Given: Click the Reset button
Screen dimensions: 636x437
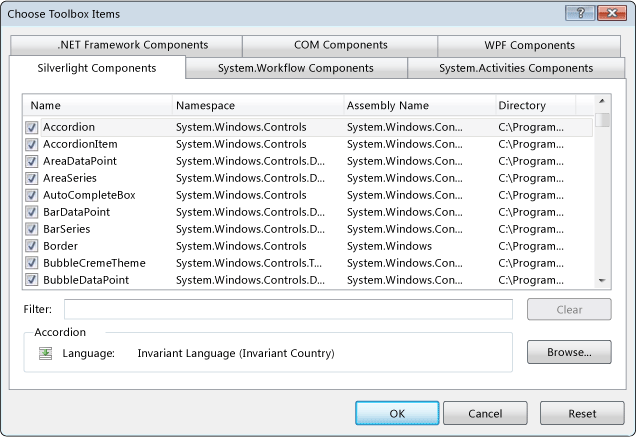Looking at the screenshot, I should pyautogui.click(x=582, y=413).
